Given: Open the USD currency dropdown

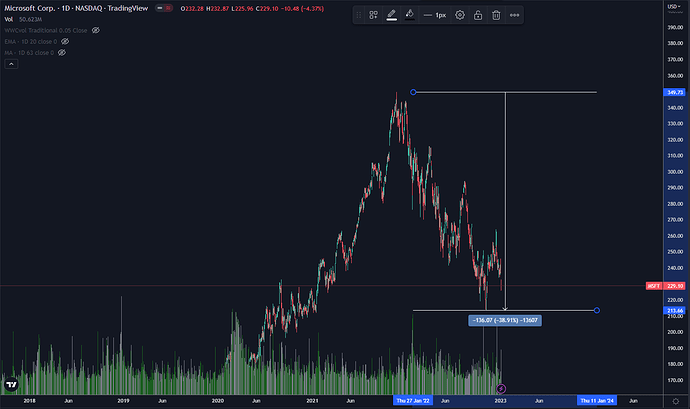Looking at the screenshot, I should (674, 7).
